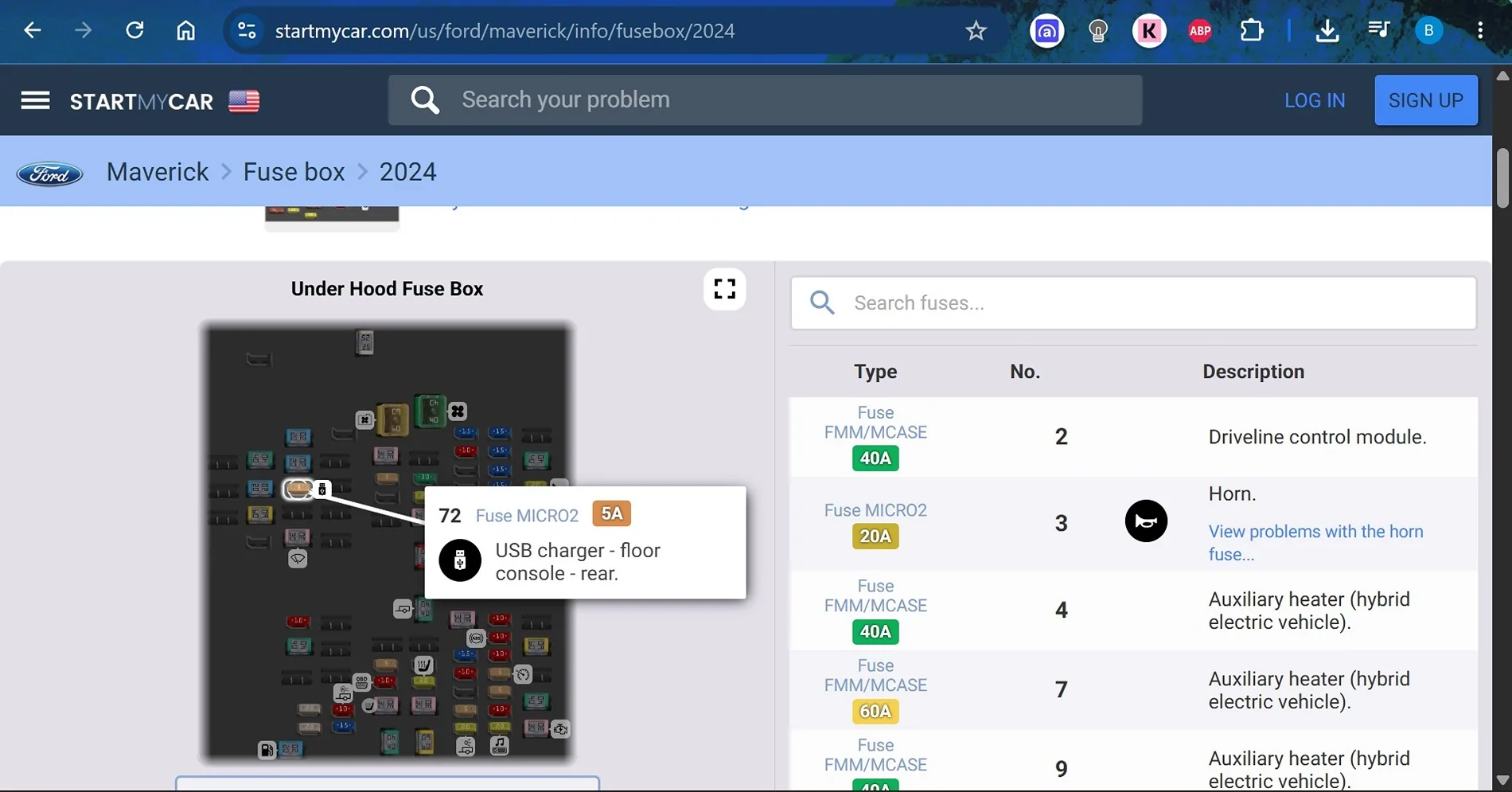Select the trailer icon at diagram bottom
The image size is (1512, 792).
pos(466,747)
